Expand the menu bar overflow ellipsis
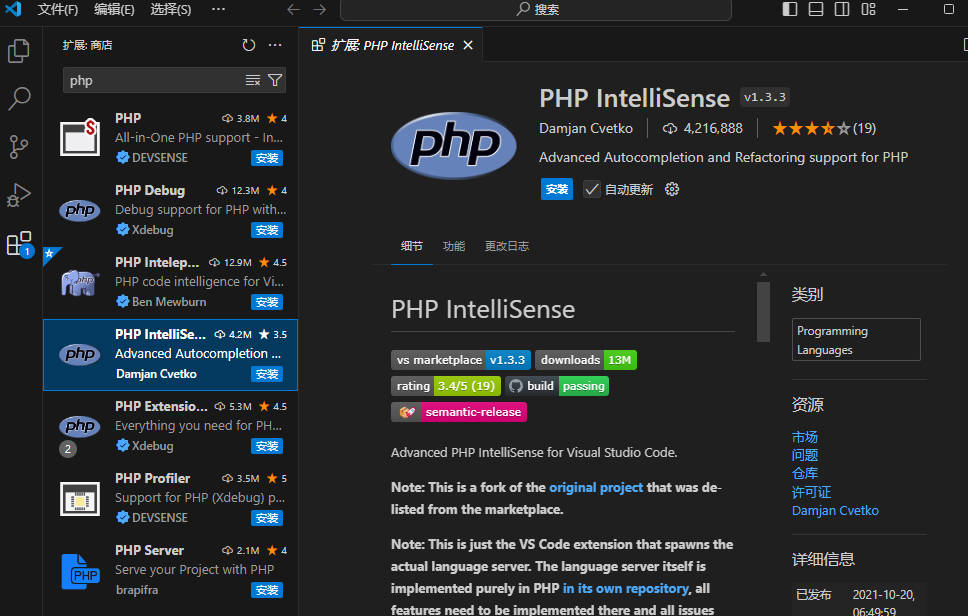 pyautogui.click(x=218, y=9)
